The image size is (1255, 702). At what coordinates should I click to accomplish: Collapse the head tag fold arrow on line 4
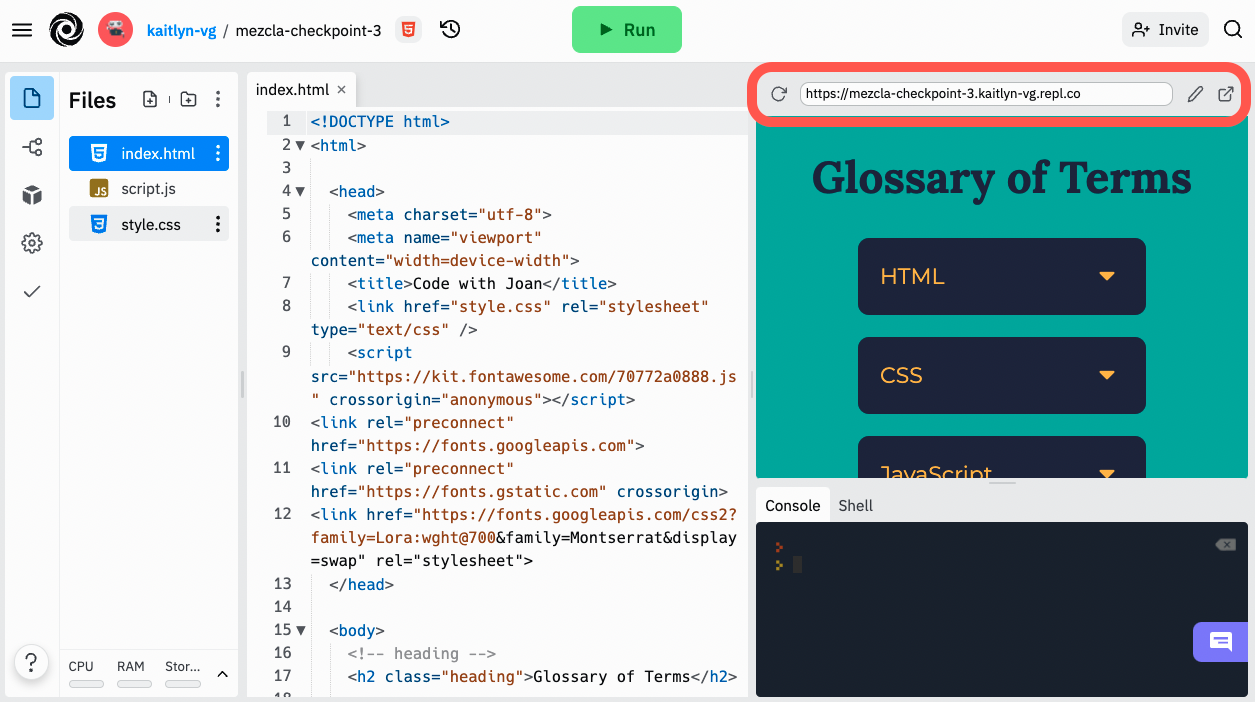300,191
